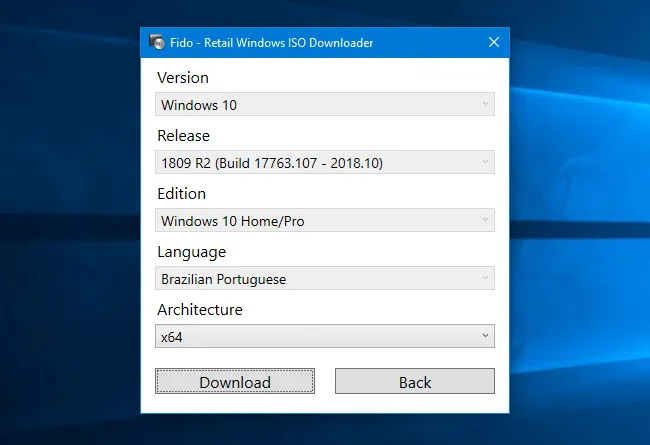The height and width of the screenshot is (445, 650).
Task: Click the Back button
Action: pyautogui.click(x=415, y=381)
